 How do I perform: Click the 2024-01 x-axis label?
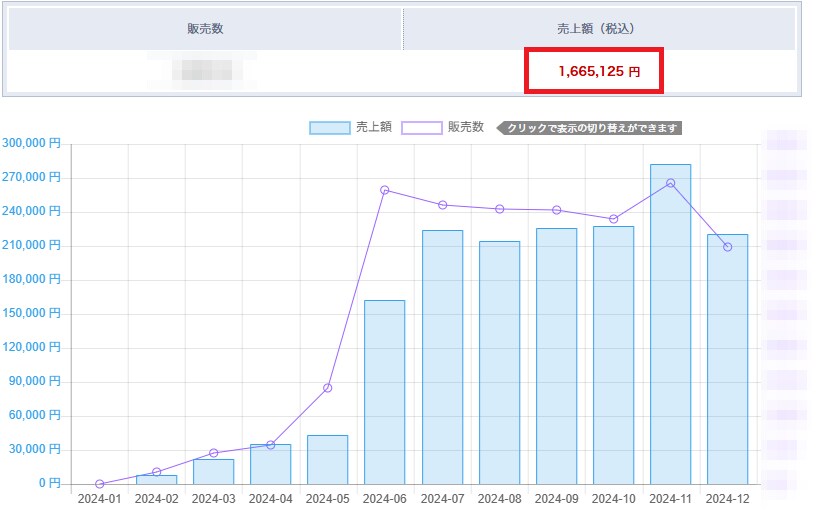click(x=100, y=499)
